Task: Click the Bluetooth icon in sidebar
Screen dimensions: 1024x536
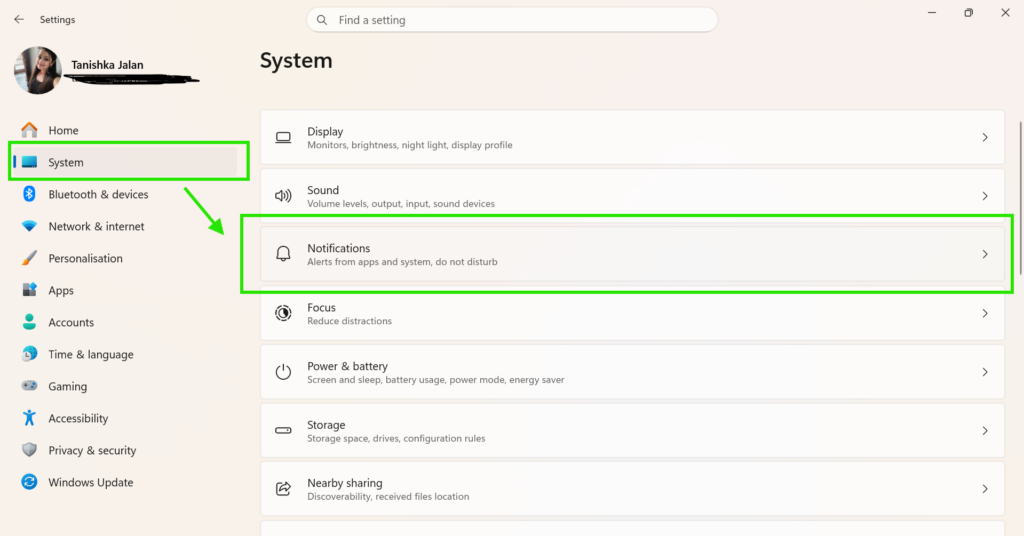Action: [x=29, y=194]
